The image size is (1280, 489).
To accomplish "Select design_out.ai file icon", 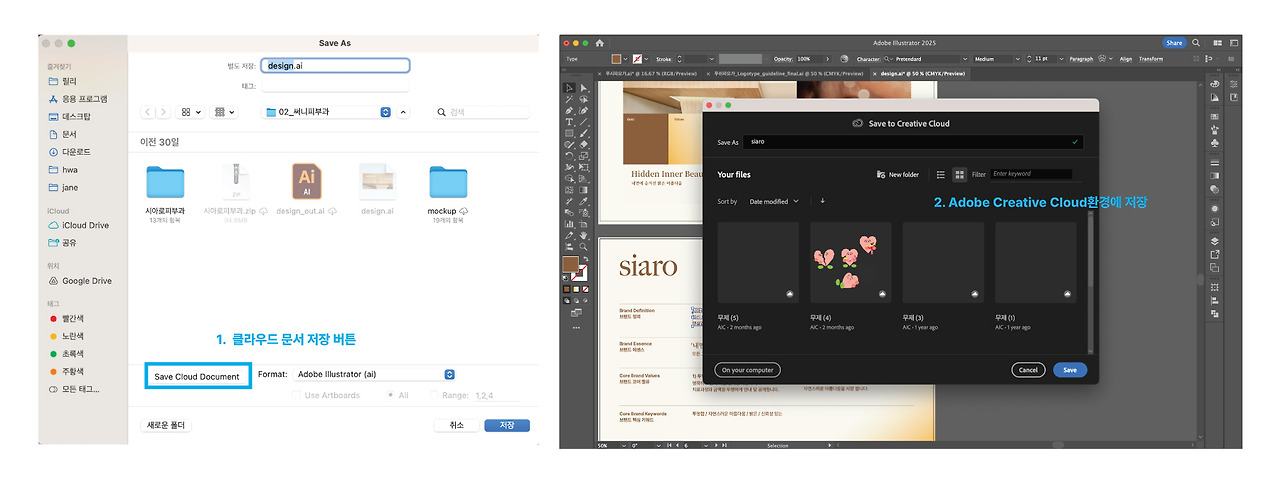I will [306, 182].
